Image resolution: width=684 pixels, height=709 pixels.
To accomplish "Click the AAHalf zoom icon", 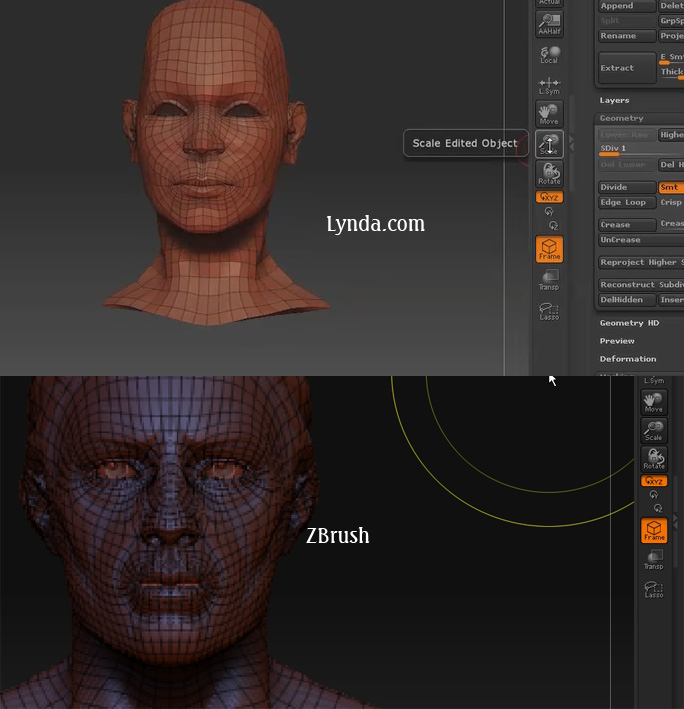I will tap(549, 23).
